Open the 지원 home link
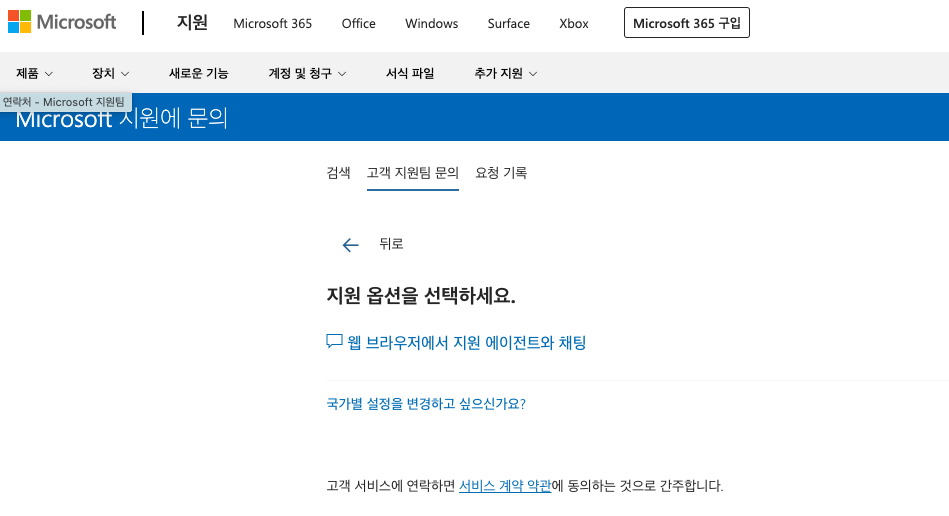This screenshot has height=516, width=949. point(192,22)
